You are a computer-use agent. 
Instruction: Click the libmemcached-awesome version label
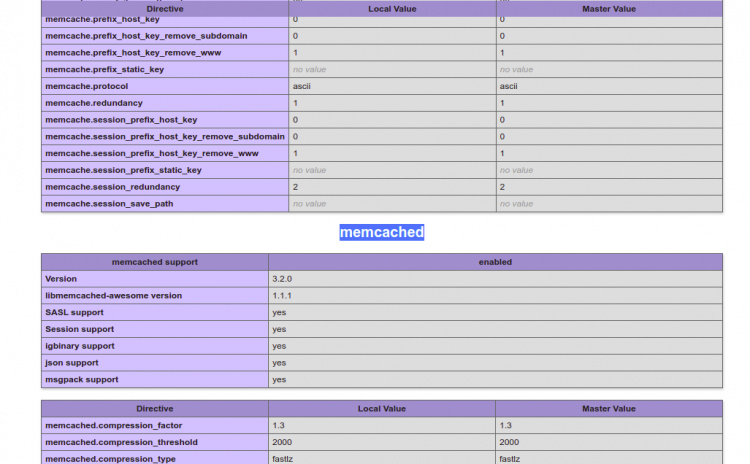[x=114, y=296]
